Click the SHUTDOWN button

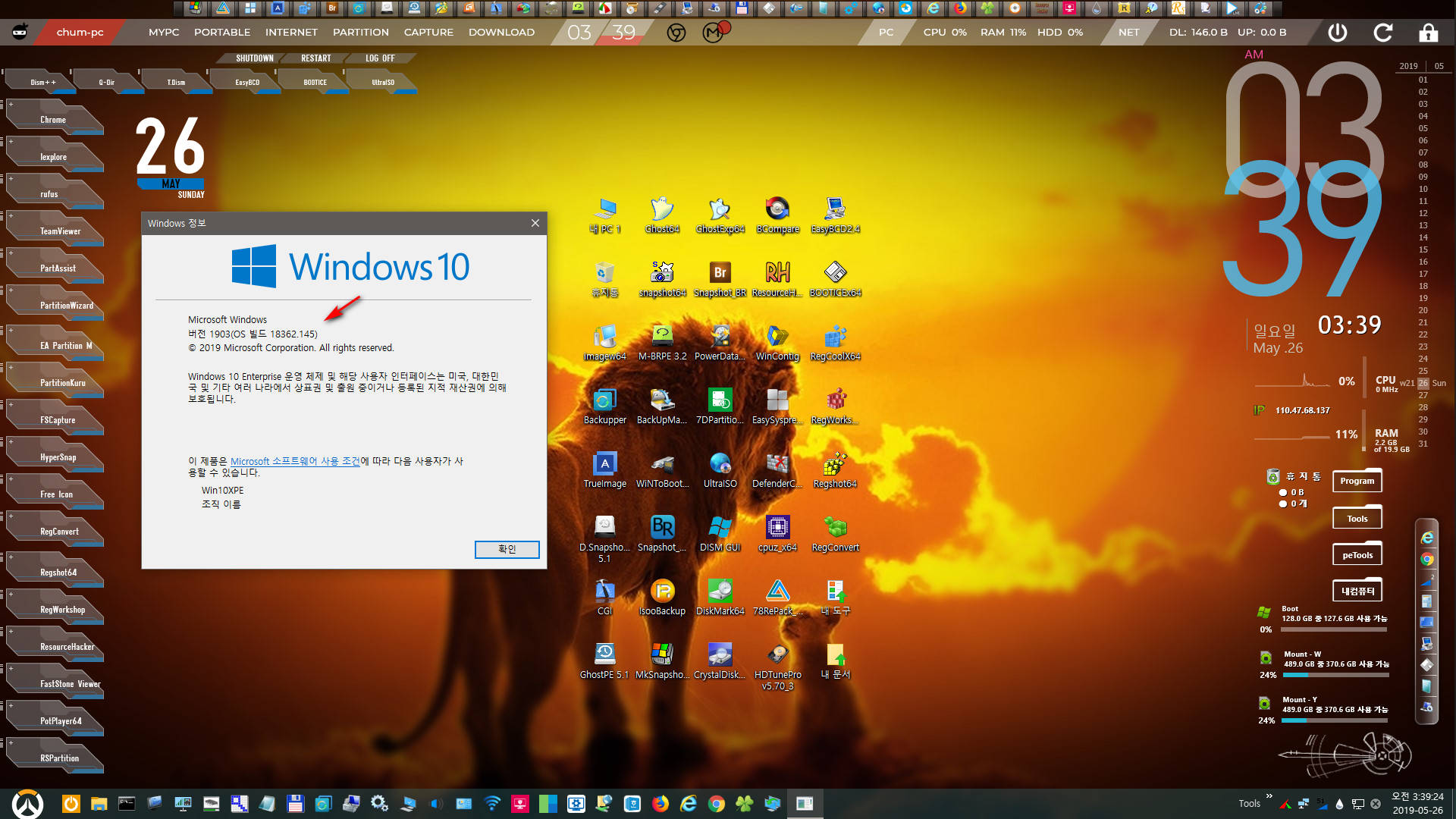tap(254, 58)
